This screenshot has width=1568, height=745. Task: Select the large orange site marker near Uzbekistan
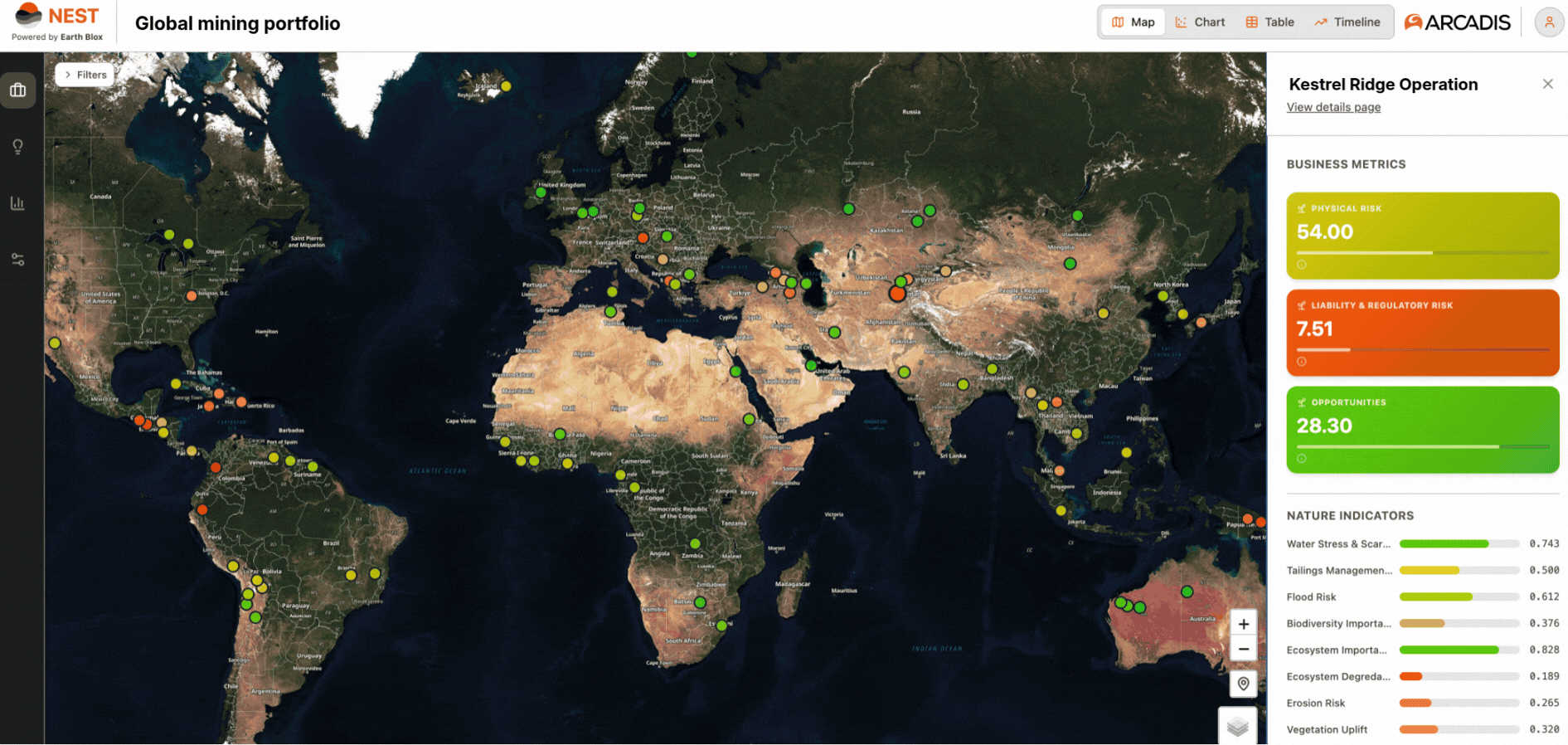[x=897, y=293]
